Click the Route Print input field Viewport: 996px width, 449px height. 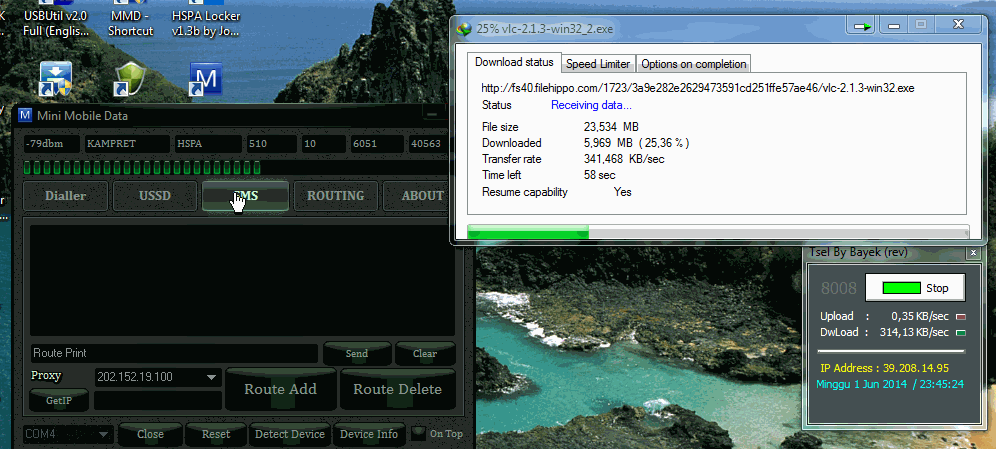tap(174, 353)
